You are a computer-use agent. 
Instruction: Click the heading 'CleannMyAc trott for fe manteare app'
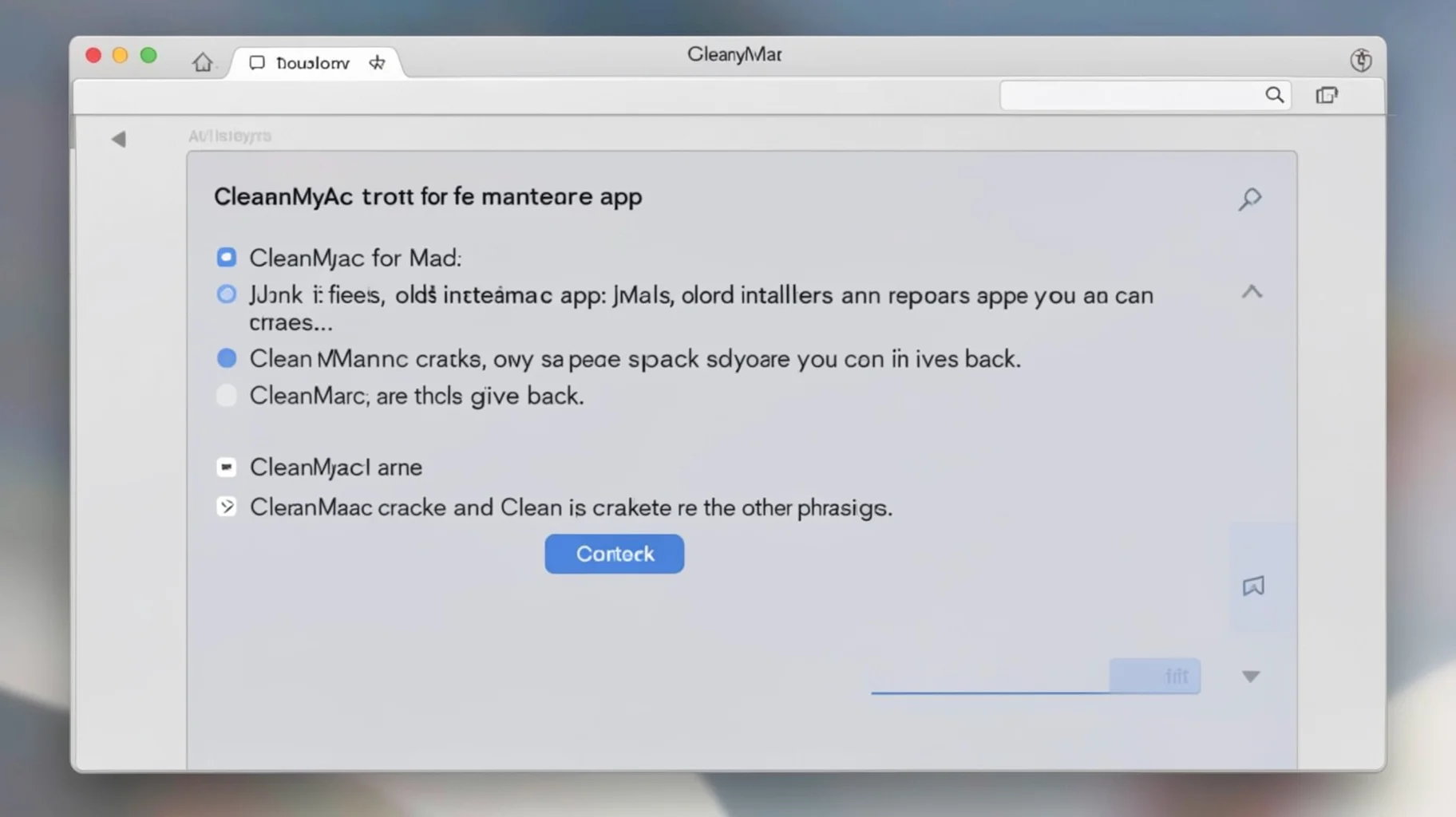428,196
